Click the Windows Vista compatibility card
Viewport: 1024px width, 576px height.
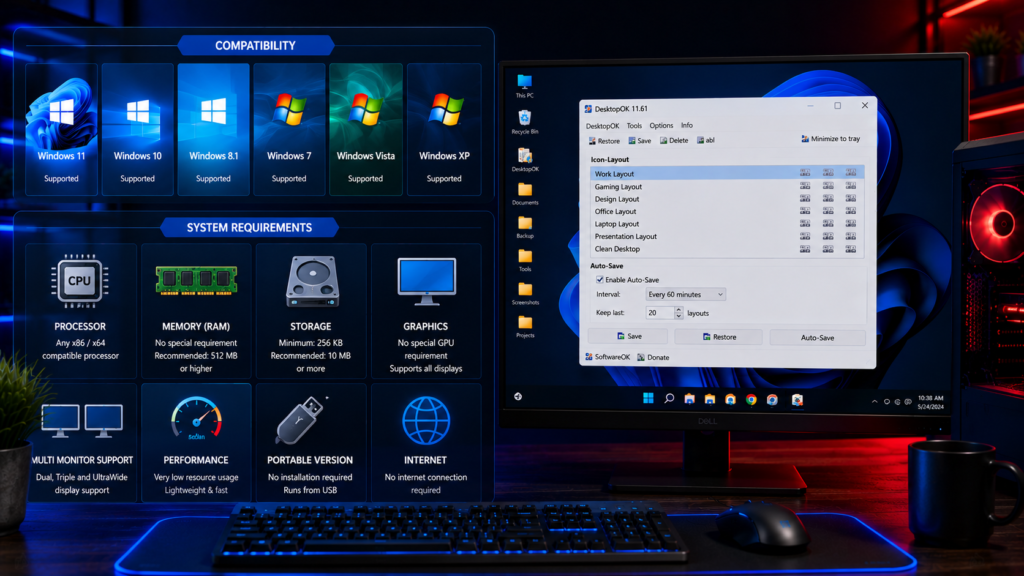[365, 129]
